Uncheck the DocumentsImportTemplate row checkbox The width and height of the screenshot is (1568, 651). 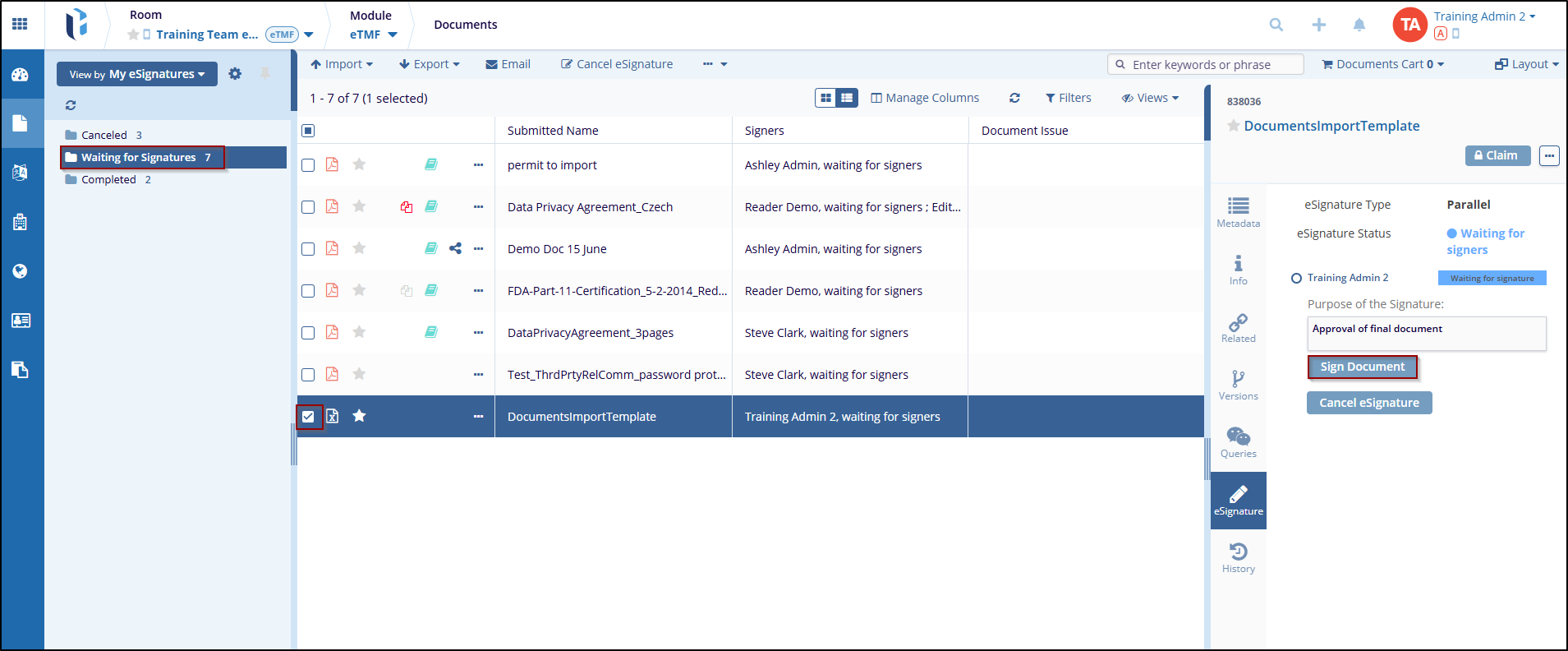[x=308, y=417]
